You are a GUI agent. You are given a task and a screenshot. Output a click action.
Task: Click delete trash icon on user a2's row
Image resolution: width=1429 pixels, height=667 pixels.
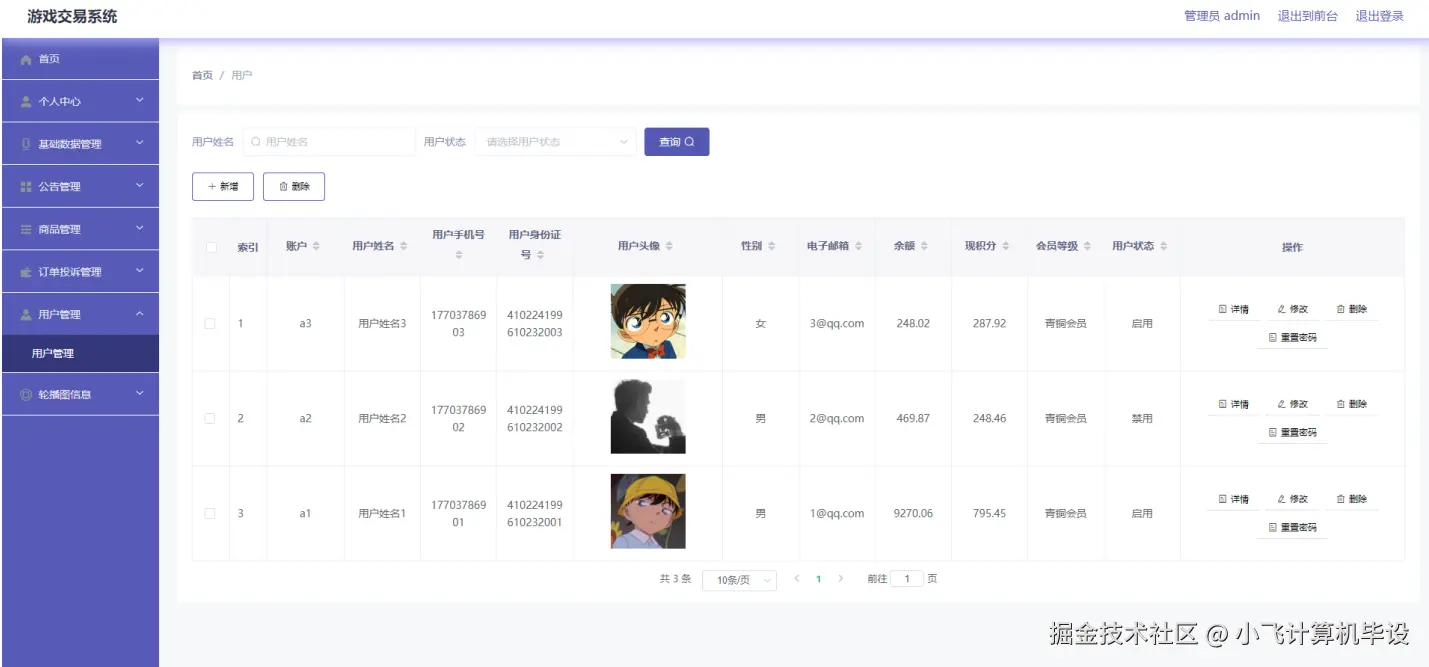pyautogui.click(x=1339, y=403)
